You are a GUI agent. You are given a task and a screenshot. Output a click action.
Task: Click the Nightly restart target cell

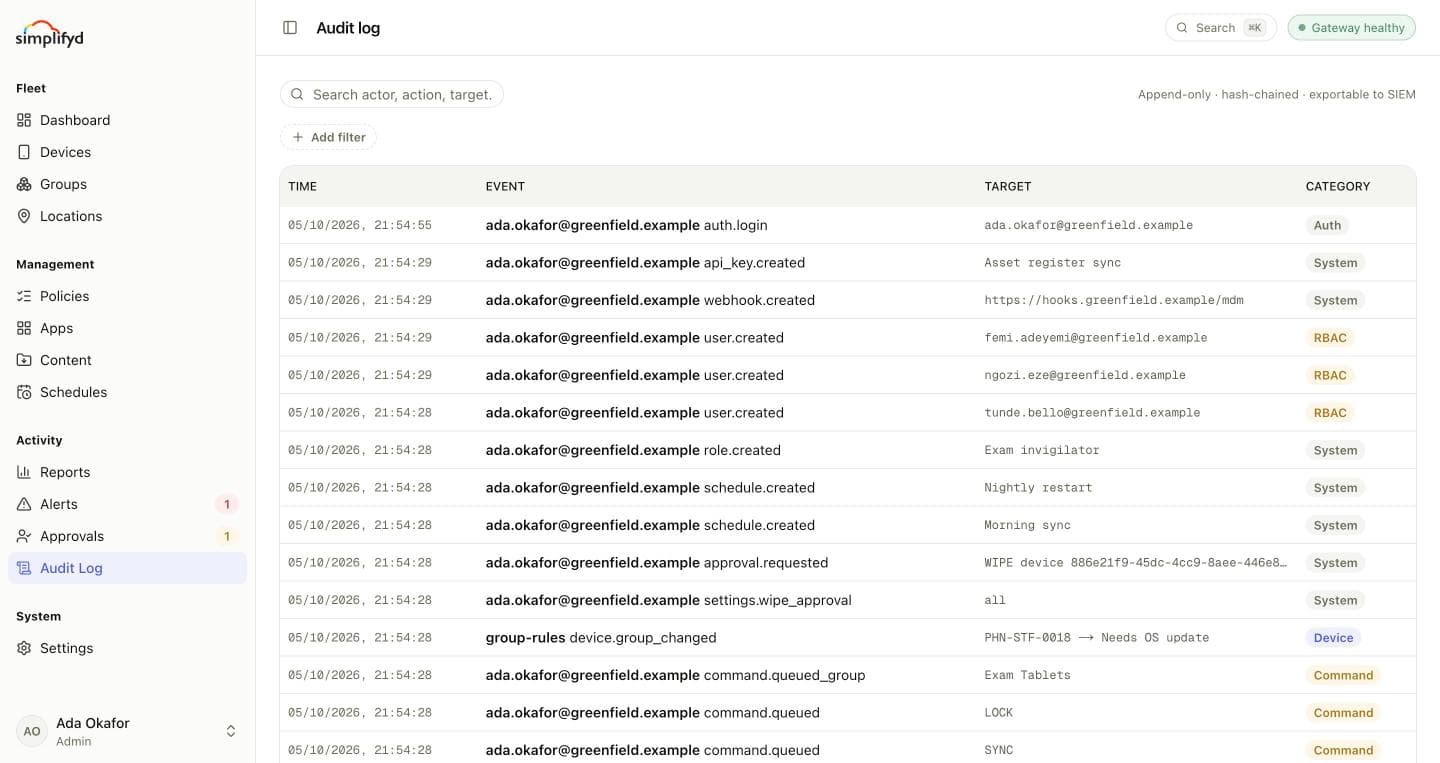coord(1038,488)
